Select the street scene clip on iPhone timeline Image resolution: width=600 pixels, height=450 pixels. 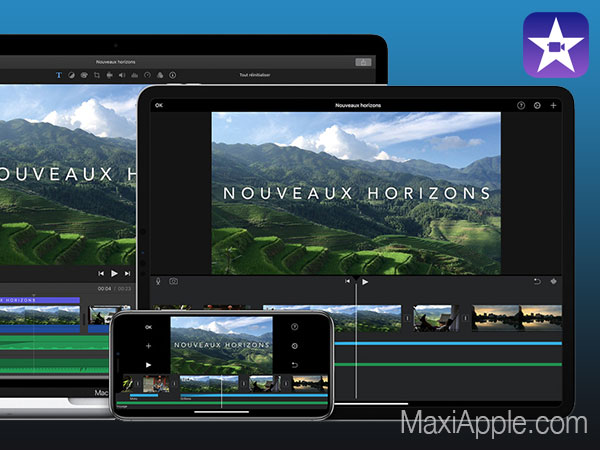(156, 384)
